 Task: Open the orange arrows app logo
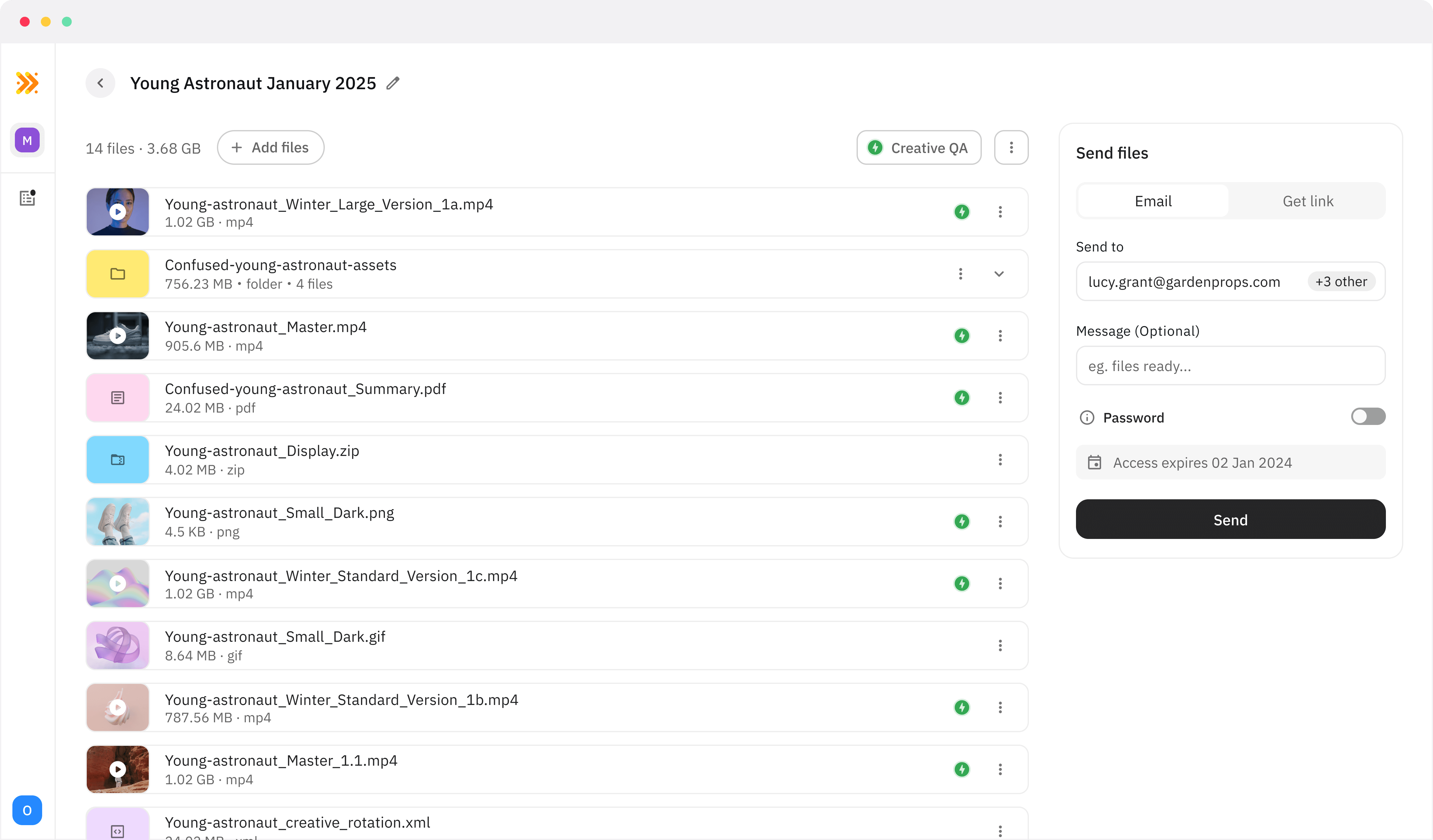click(27, 83)
